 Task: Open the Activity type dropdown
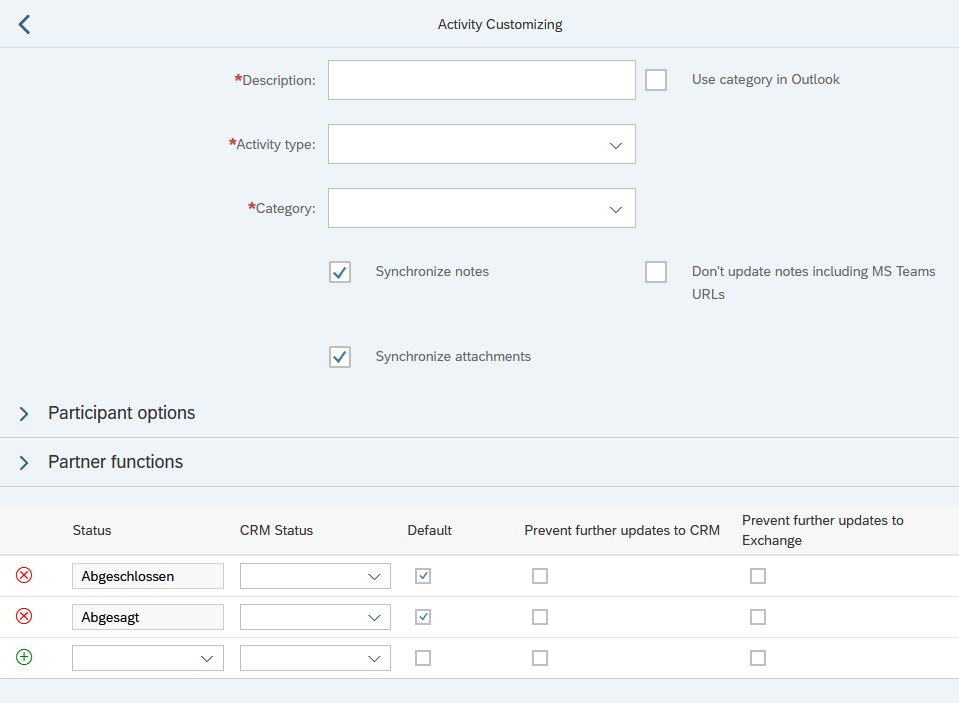coord(615,145)
